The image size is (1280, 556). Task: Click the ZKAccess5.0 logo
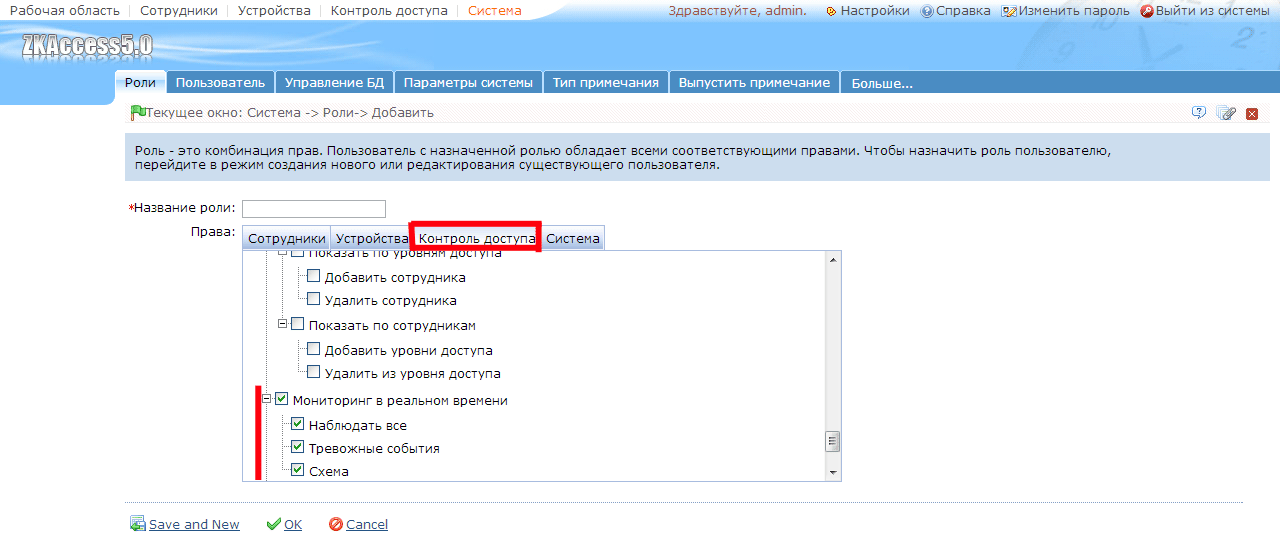(87, 46)
